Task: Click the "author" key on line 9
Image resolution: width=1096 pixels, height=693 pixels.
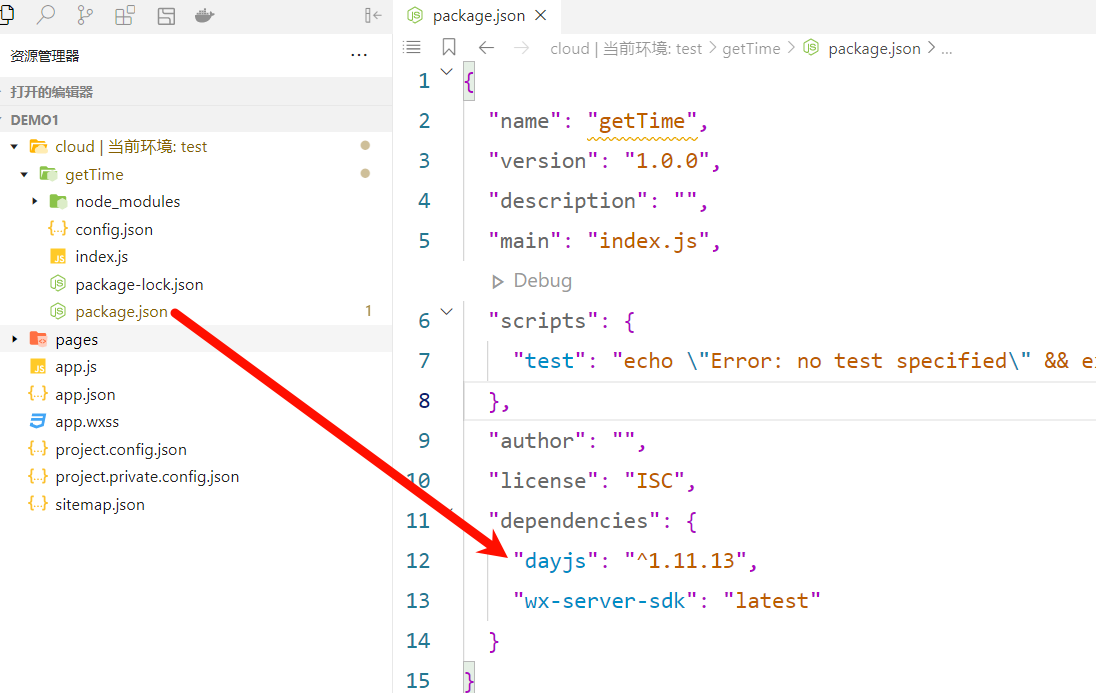Action: [537, 441]
